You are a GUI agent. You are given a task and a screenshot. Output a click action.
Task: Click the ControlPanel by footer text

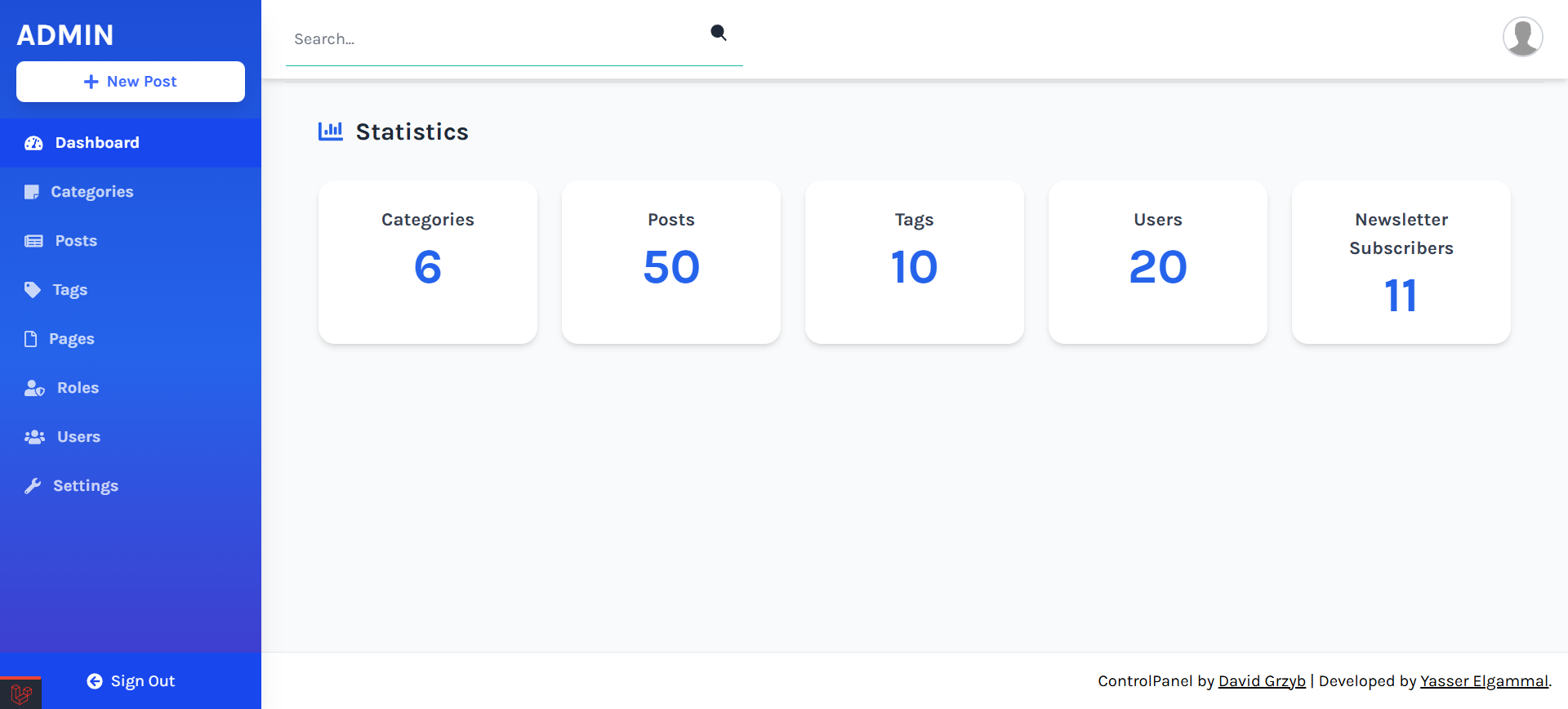click(1156, 681)
